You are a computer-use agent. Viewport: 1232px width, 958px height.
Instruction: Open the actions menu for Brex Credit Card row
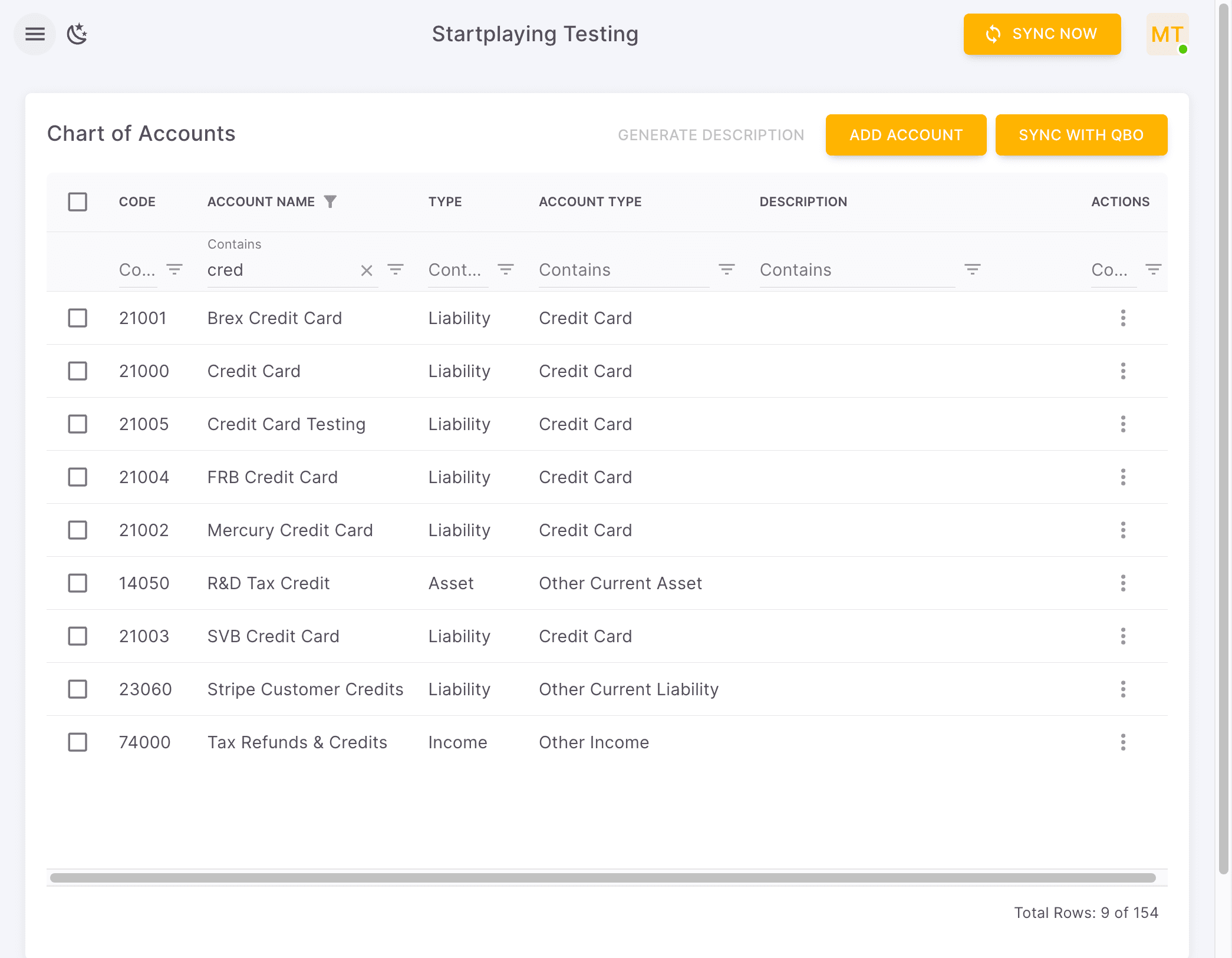pyautogui.click(x=1123, y=318)
